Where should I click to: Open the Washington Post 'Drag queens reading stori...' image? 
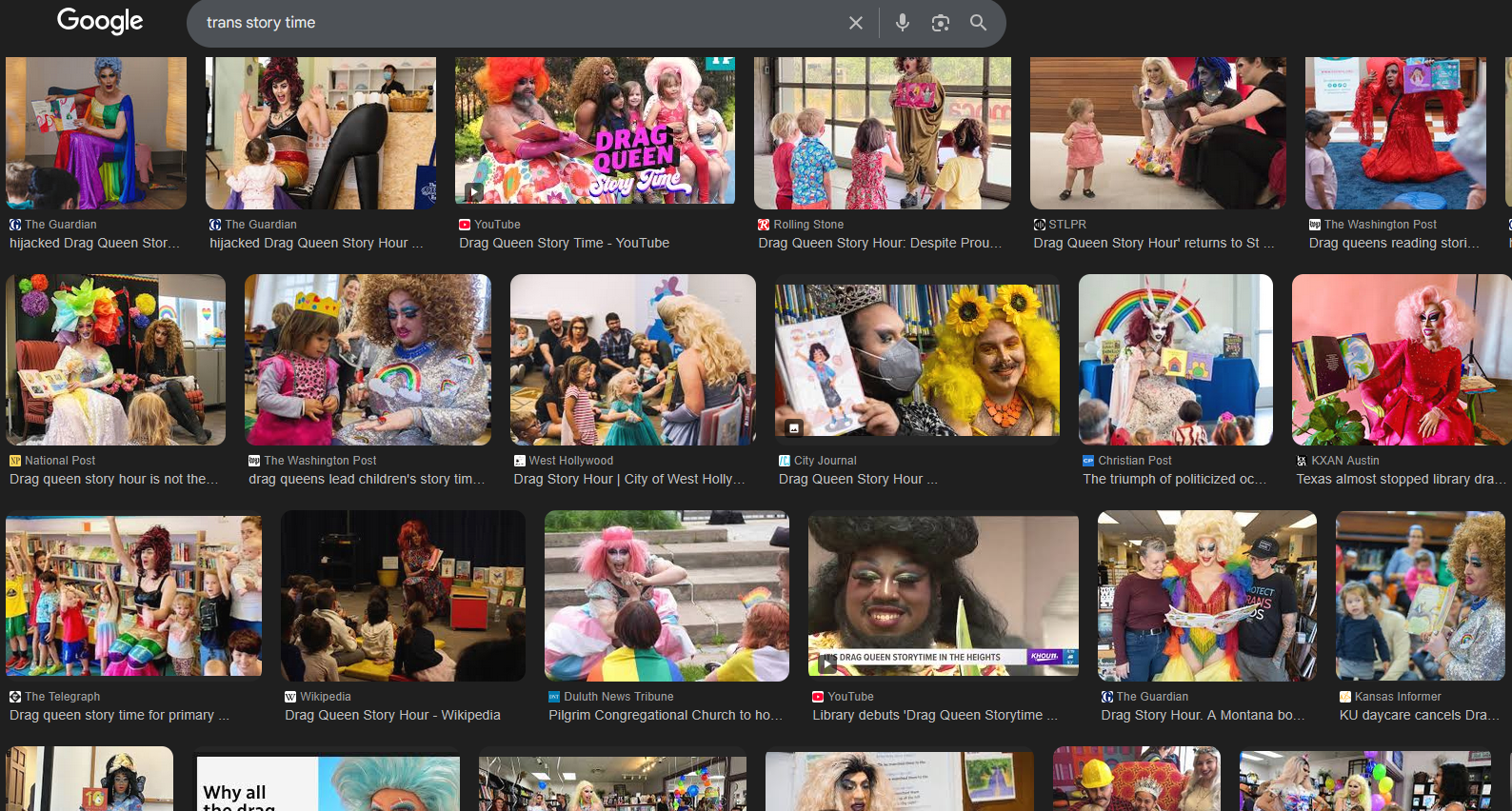click(x=1396, y=133)
